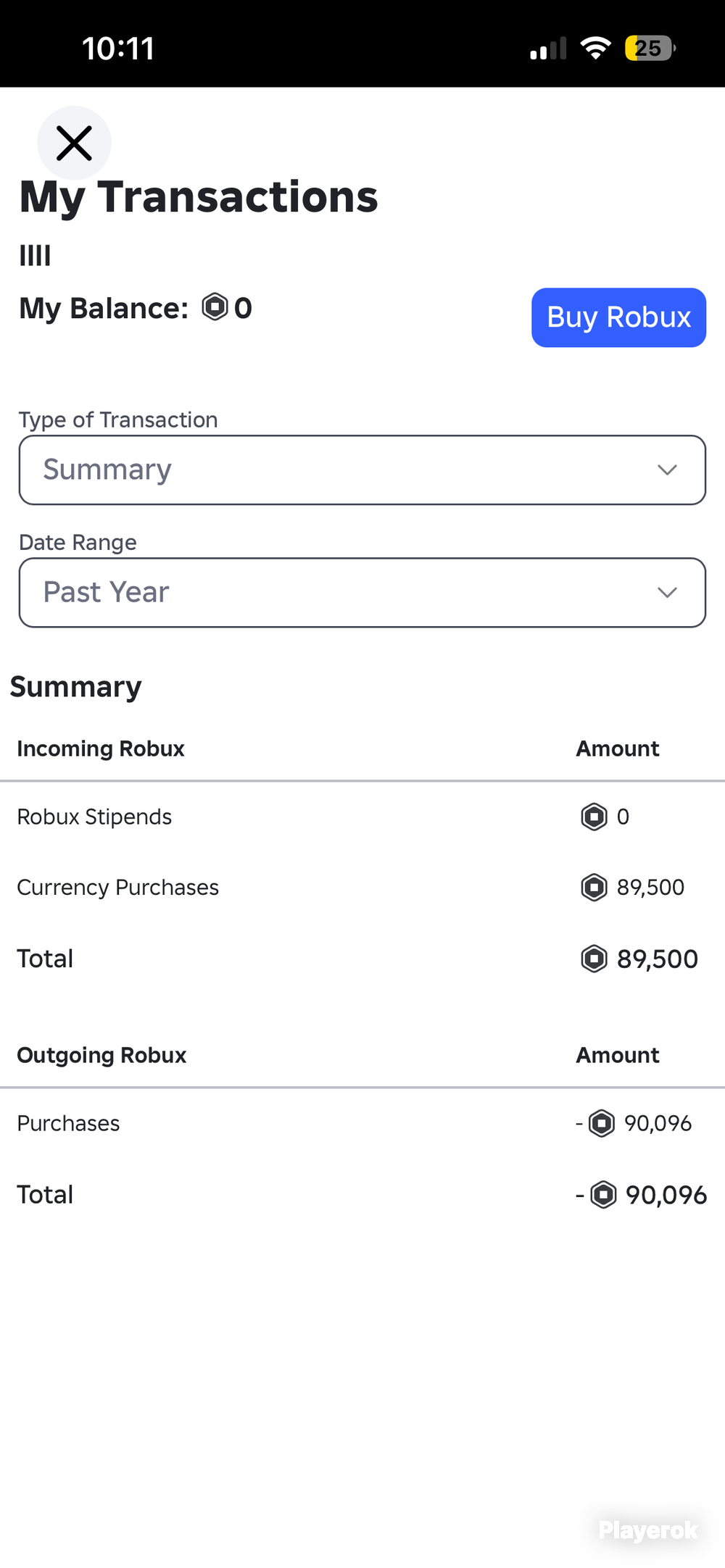Tap the Robux icon in Currency Purchases row
This screenshot has width=725, height=1568.
tap(594, 887)
